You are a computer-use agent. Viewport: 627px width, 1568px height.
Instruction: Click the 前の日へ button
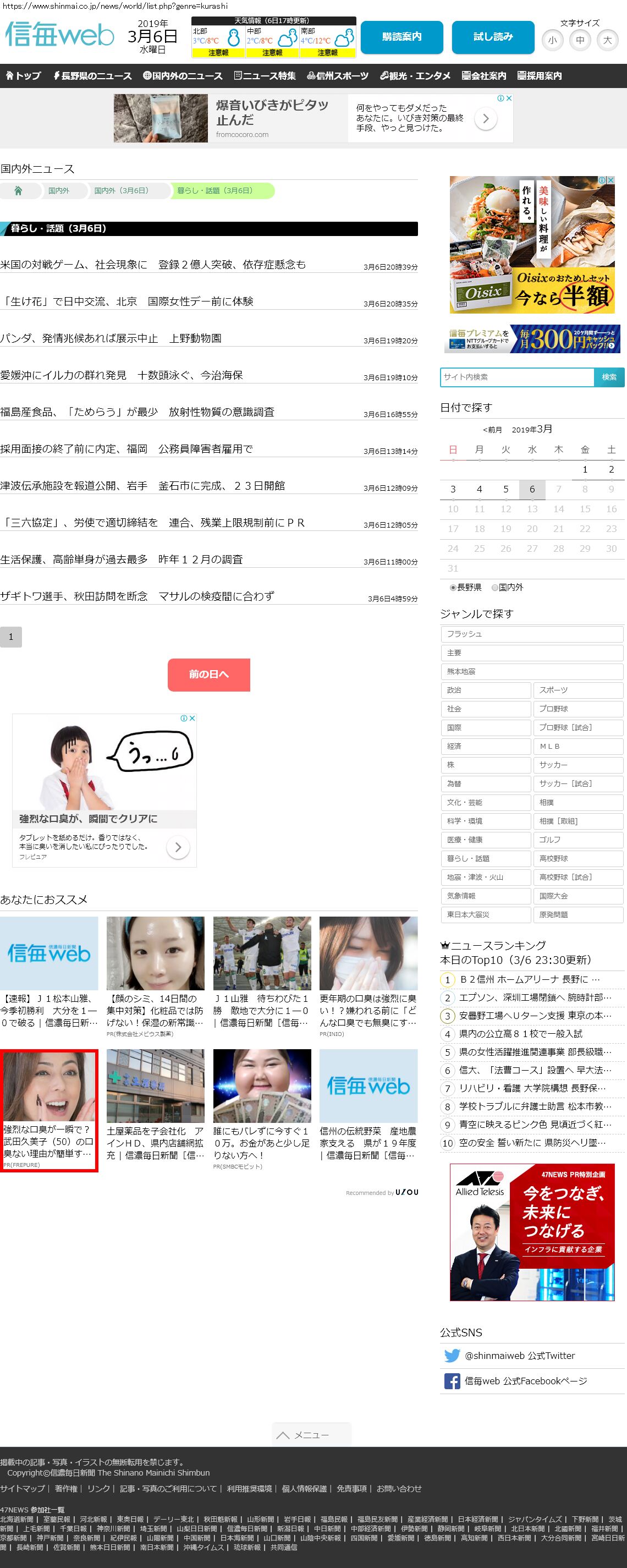pos(209,675)
